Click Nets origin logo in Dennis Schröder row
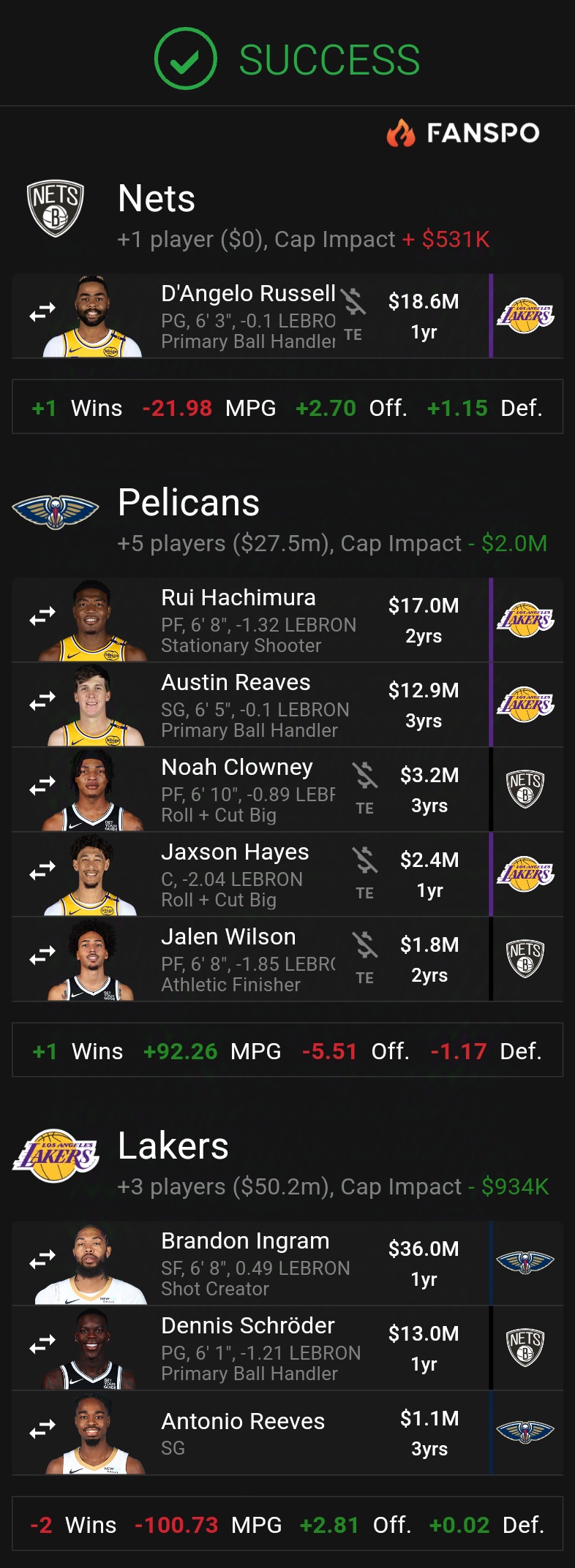Viewport: 575px width, 1568px height. point(525,1347)
